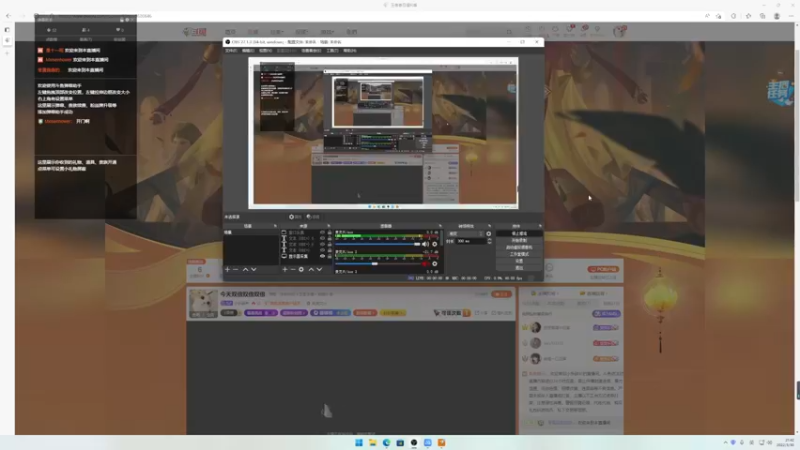Mute the first audio channel speaker icon
The width and height of the screenshot is (800, 450).
point(426,244)
